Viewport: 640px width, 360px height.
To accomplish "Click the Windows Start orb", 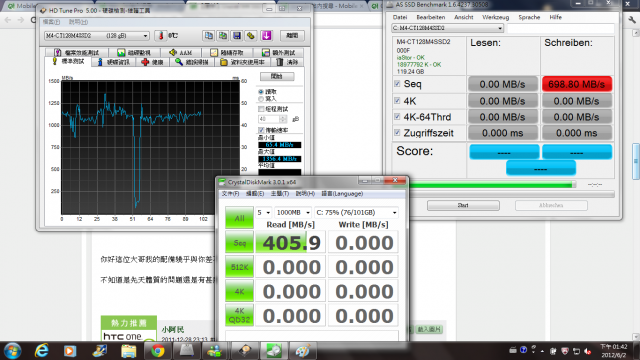I will click(12, 351).
